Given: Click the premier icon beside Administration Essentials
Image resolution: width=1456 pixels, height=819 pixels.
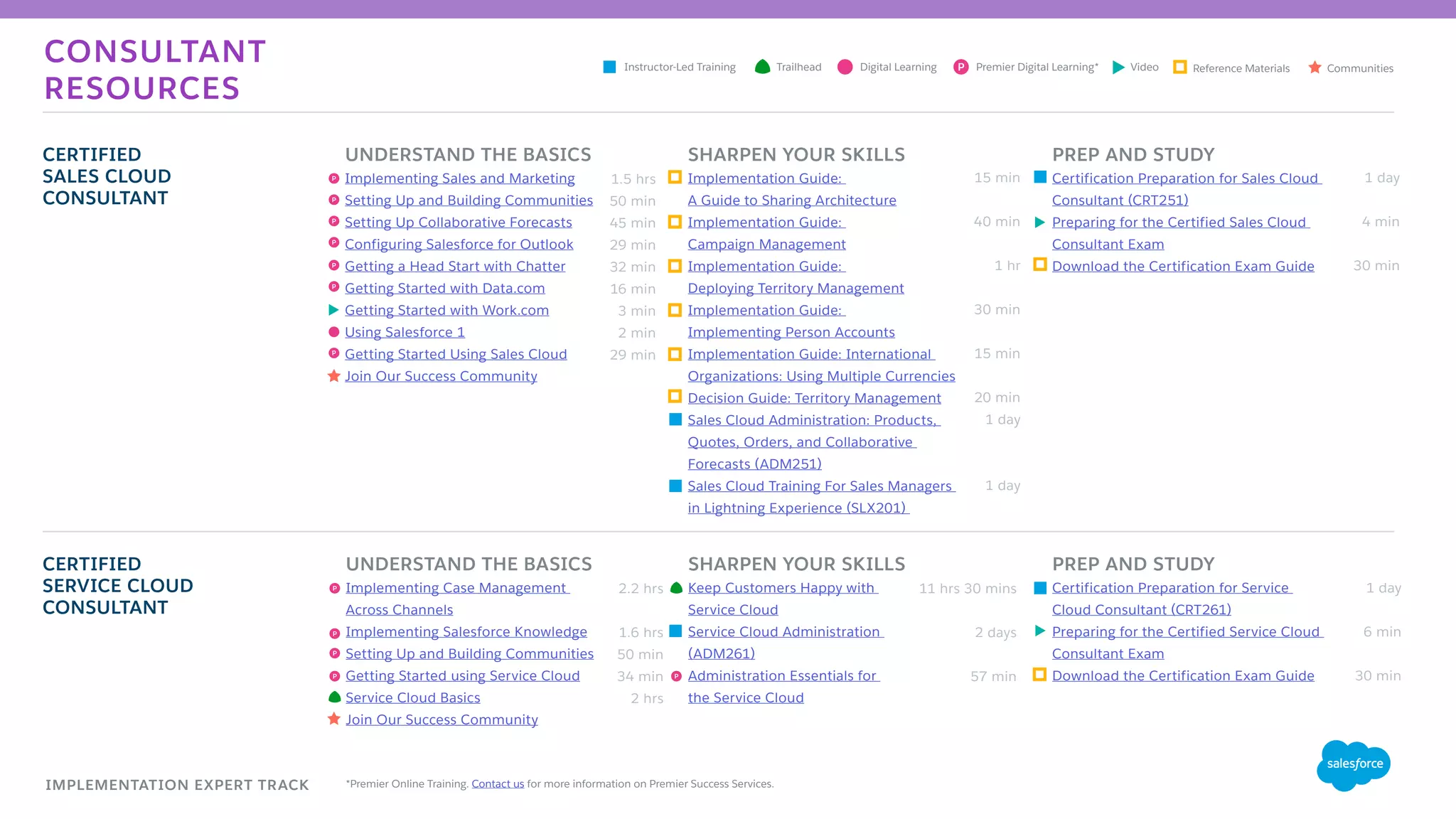Looking at the screenshot, I should coord(676,676).
